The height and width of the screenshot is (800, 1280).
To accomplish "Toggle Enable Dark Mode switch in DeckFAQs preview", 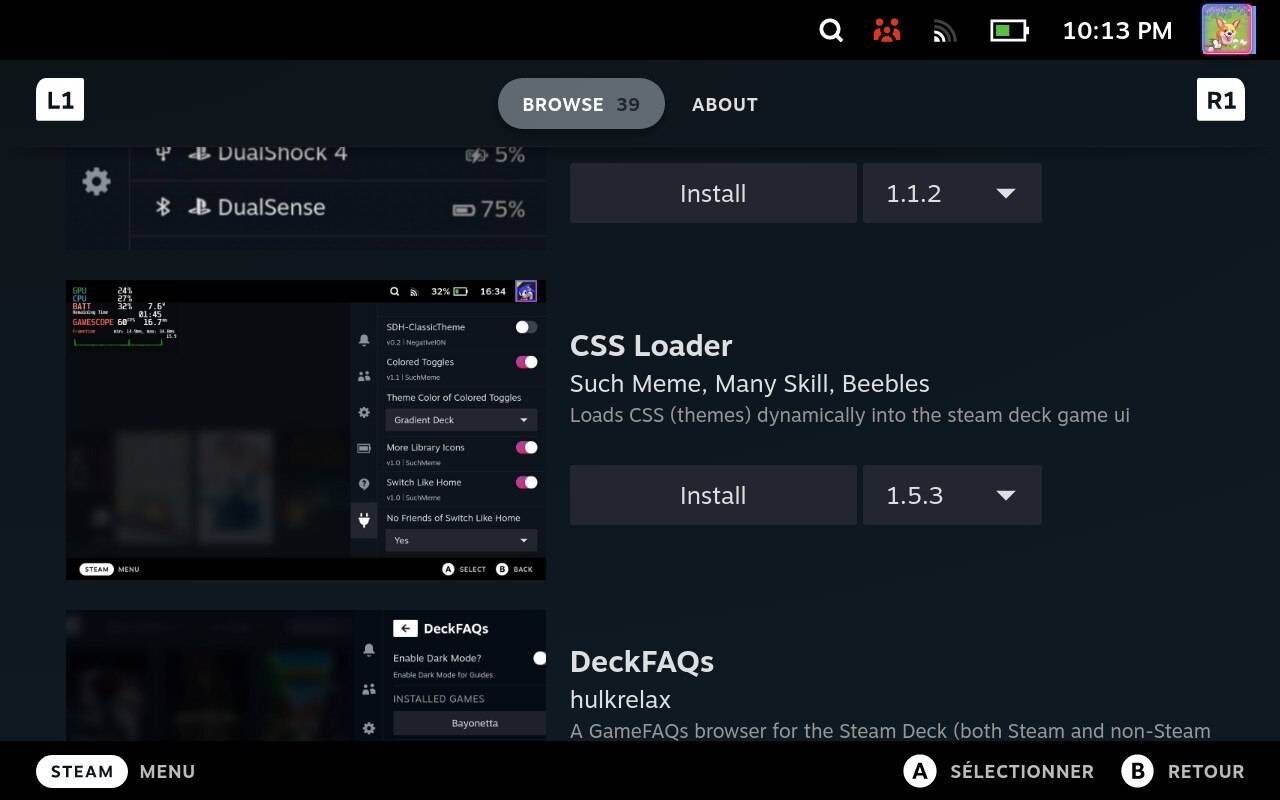I will [x=539, y=658].
